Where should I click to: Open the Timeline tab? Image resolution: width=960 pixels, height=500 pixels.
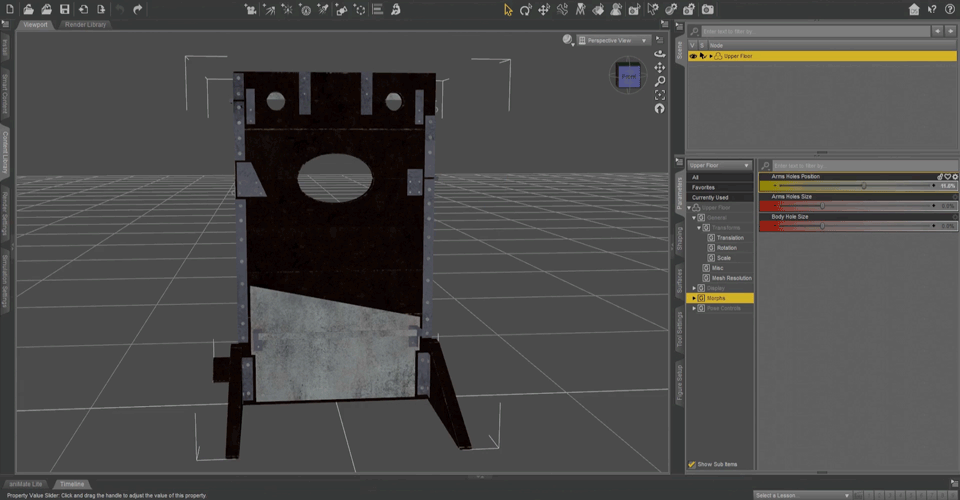[72, 484]
